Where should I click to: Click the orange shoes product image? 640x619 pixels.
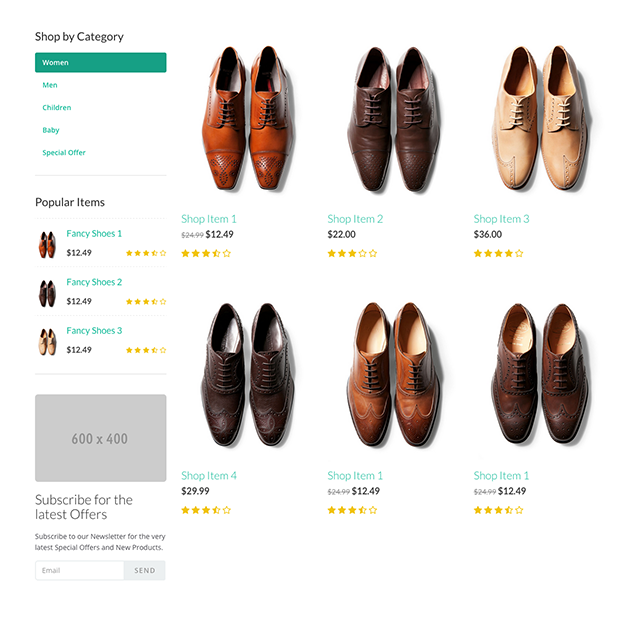click(248, 118)
